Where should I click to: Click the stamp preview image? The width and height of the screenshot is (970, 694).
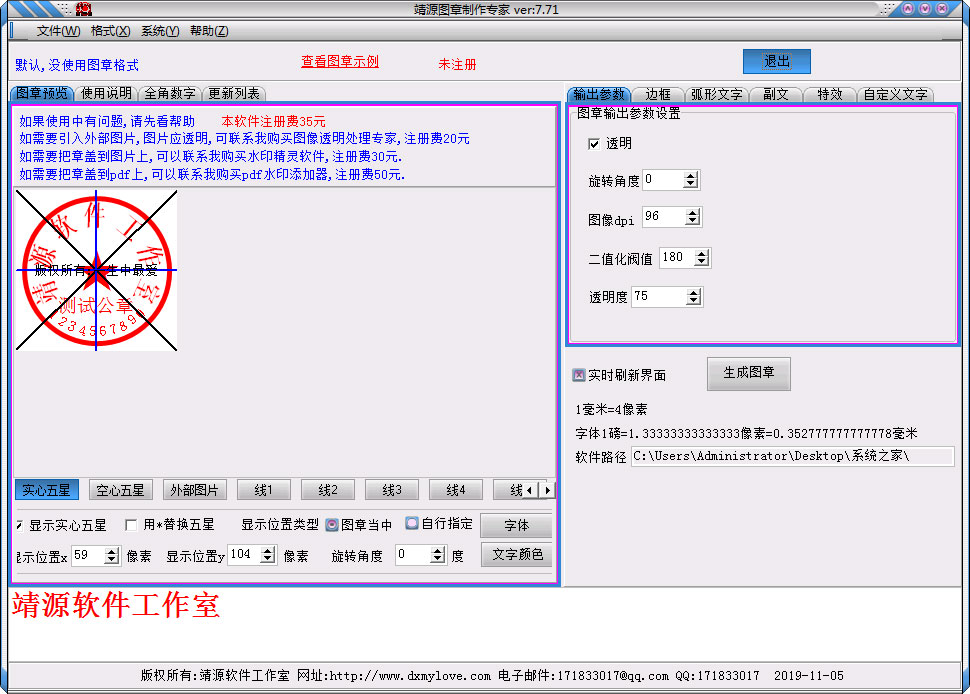(96, 270)
